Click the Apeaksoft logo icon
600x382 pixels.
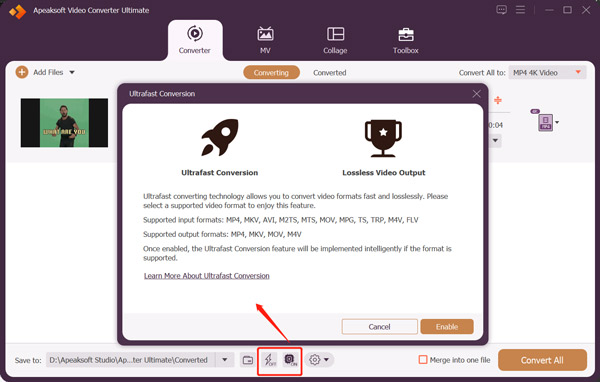coord(18,11)
